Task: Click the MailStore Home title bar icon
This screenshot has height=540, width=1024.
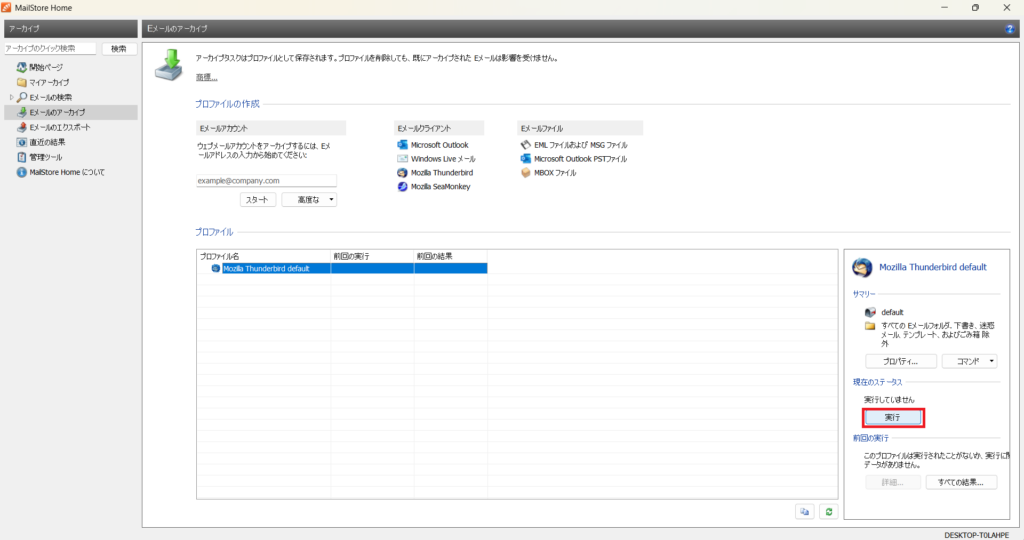Action: [7, 8]
